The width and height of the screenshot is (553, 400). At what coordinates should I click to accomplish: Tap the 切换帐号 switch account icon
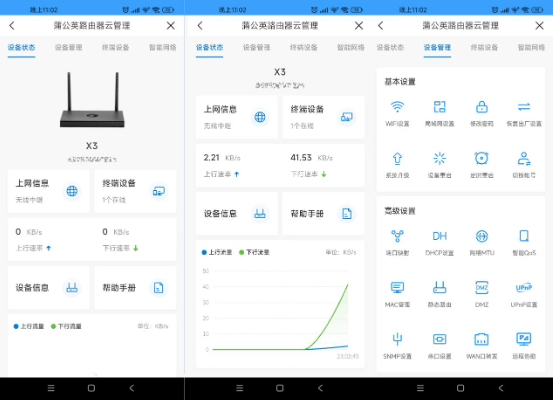(x=524, y=158)
